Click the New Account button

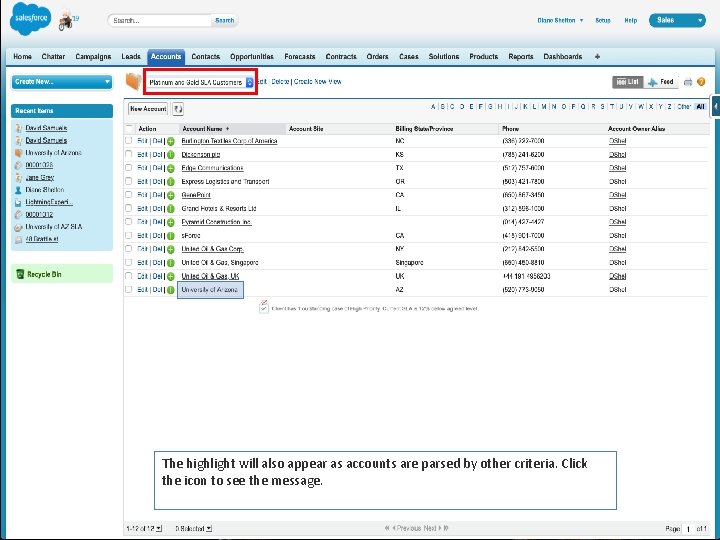148,109
